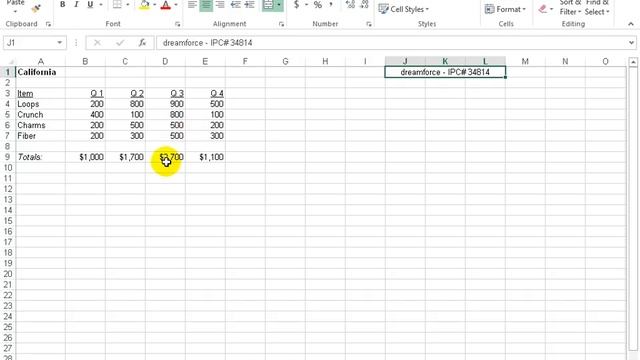640x360 pixels.
Task: Open the Cell Styles gallery
Action: coord(404,9)
